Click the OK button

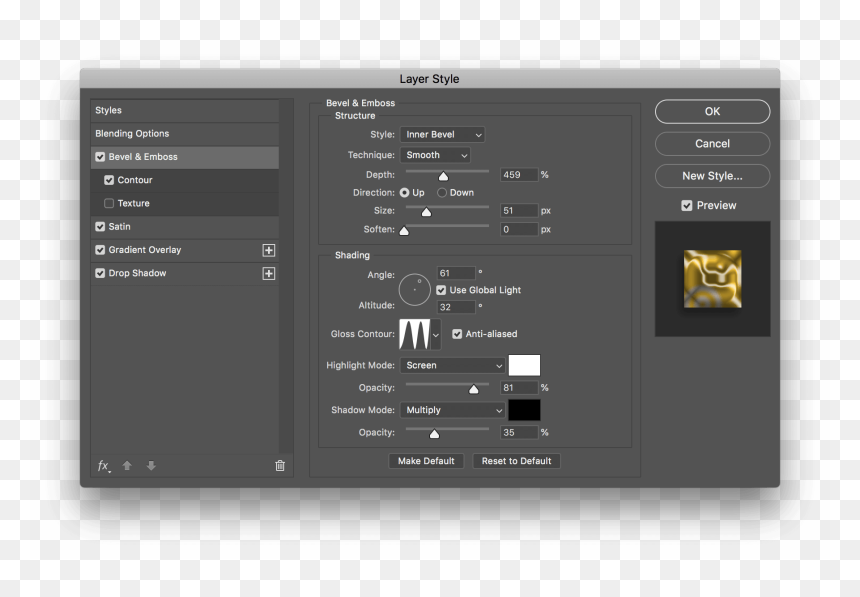(712, 111)
